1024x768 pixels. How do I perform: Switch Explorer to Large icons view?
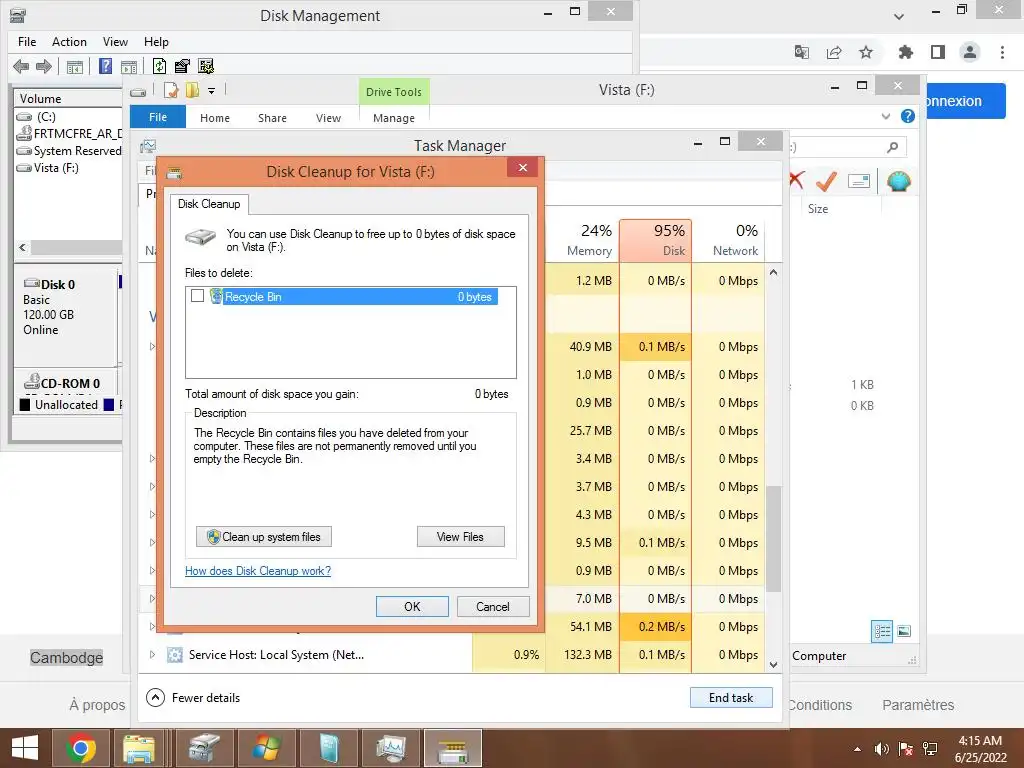(x=904, y=631)
